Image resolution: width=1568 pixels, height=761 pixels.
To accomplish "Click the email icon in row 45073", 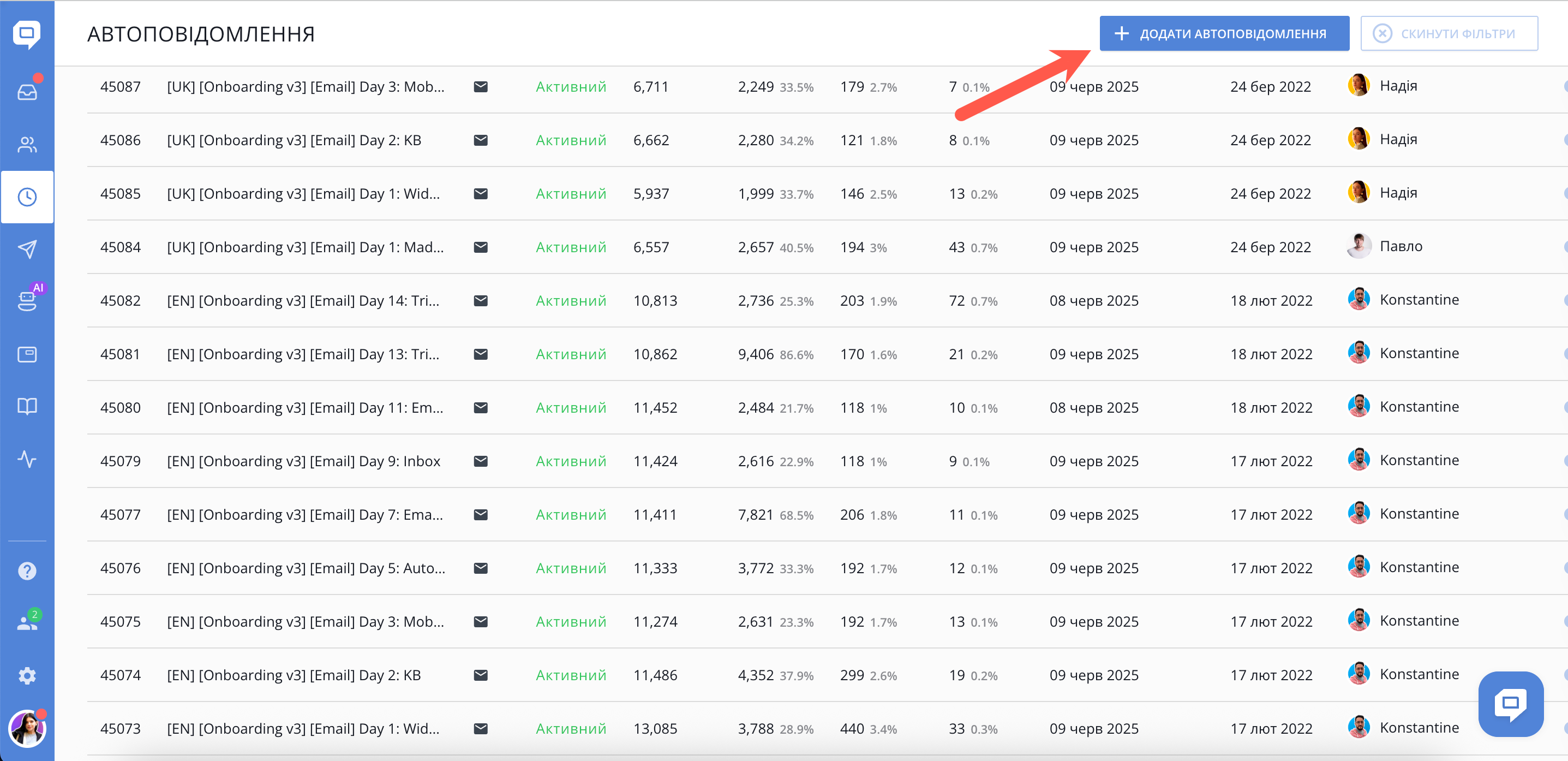I will (480, 729).
